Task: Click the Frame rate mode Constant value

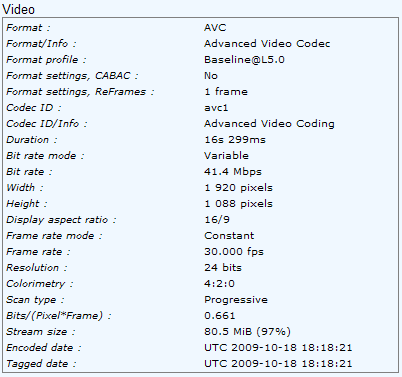Action: click(229, 236)
